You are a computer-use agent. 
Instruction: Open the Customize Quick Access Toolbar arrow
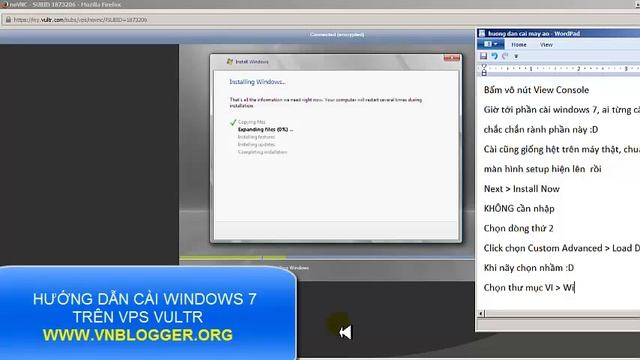(516, 56)
